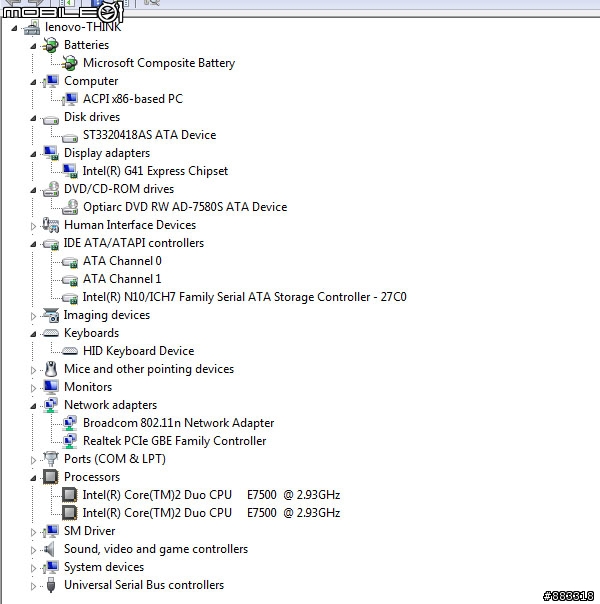Screen dimensions: 600x604
Task: Select the SM Driver label
Action: coord(89,531)
